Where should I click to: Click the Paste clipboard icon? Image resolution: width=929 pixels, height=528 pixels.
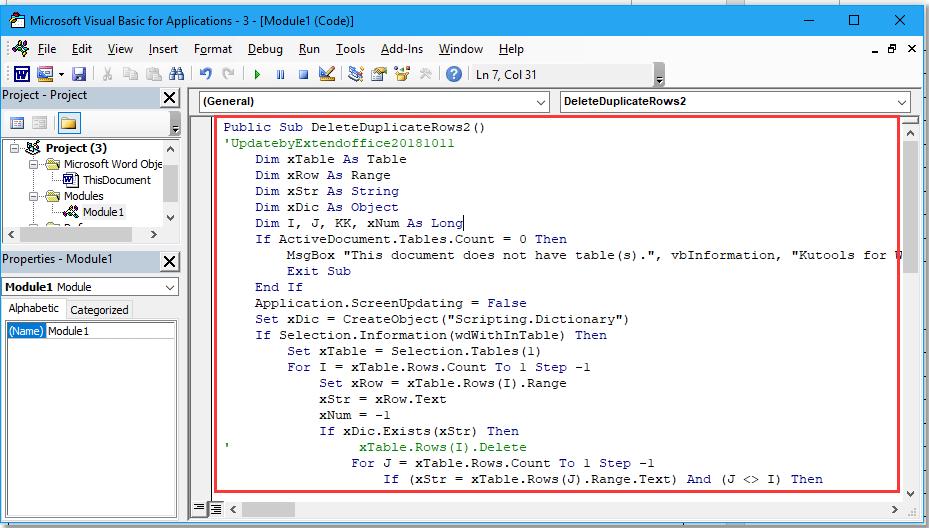point(153,74)
